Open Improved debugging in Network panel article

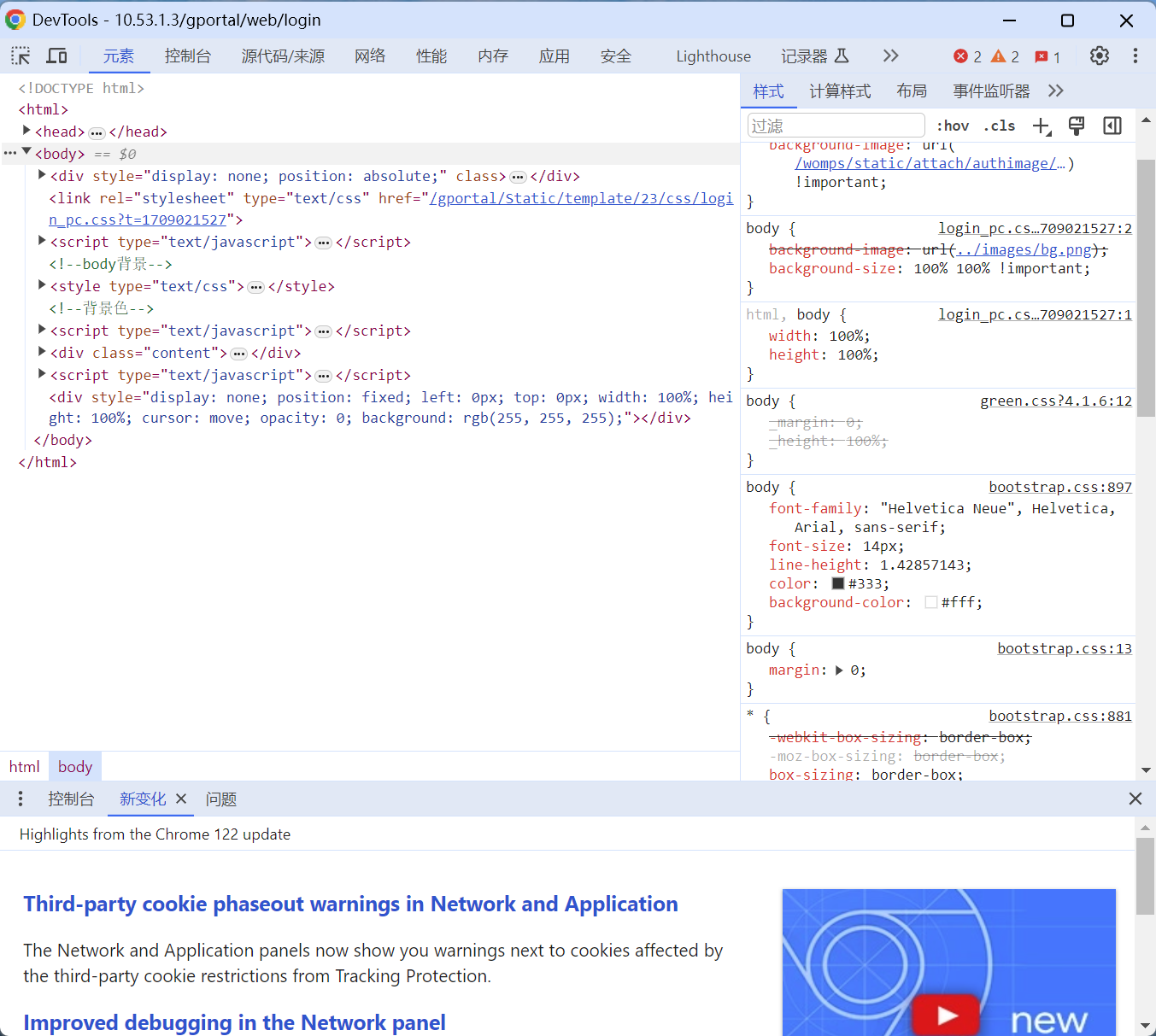[234, 1022]
